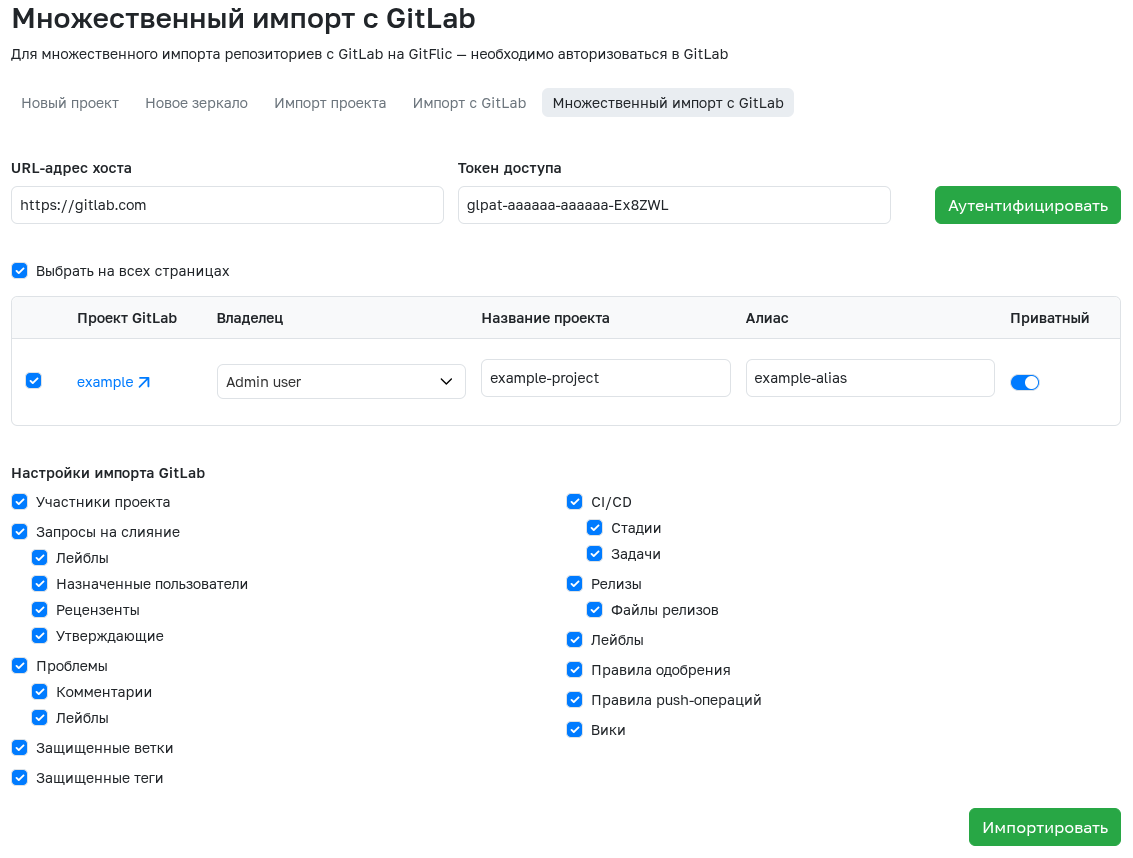This screenshot has width=1133, height=858.
Task: Switch to Новый проект tab
Action: (x=70, y=103)
